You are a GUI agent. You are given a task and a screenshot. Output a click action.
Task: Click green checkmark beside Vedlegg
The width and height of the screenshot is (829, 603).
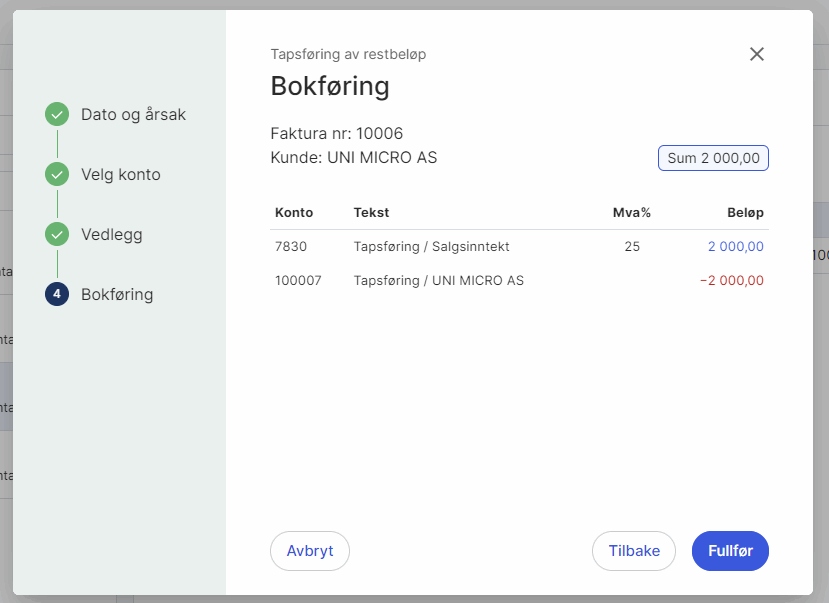coord(57,234)
